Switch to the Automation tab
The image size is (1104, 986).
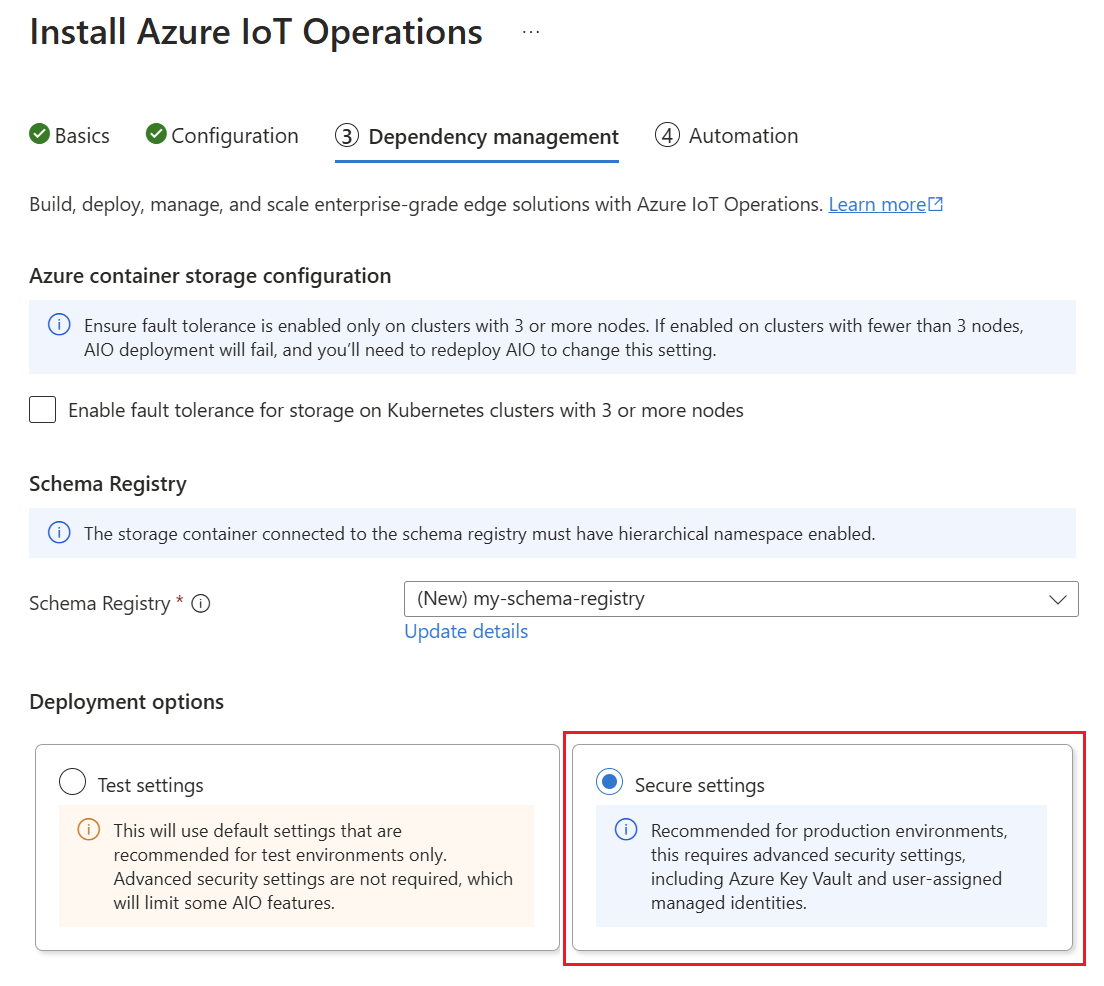pyautogui.click(x=742, y=135)
